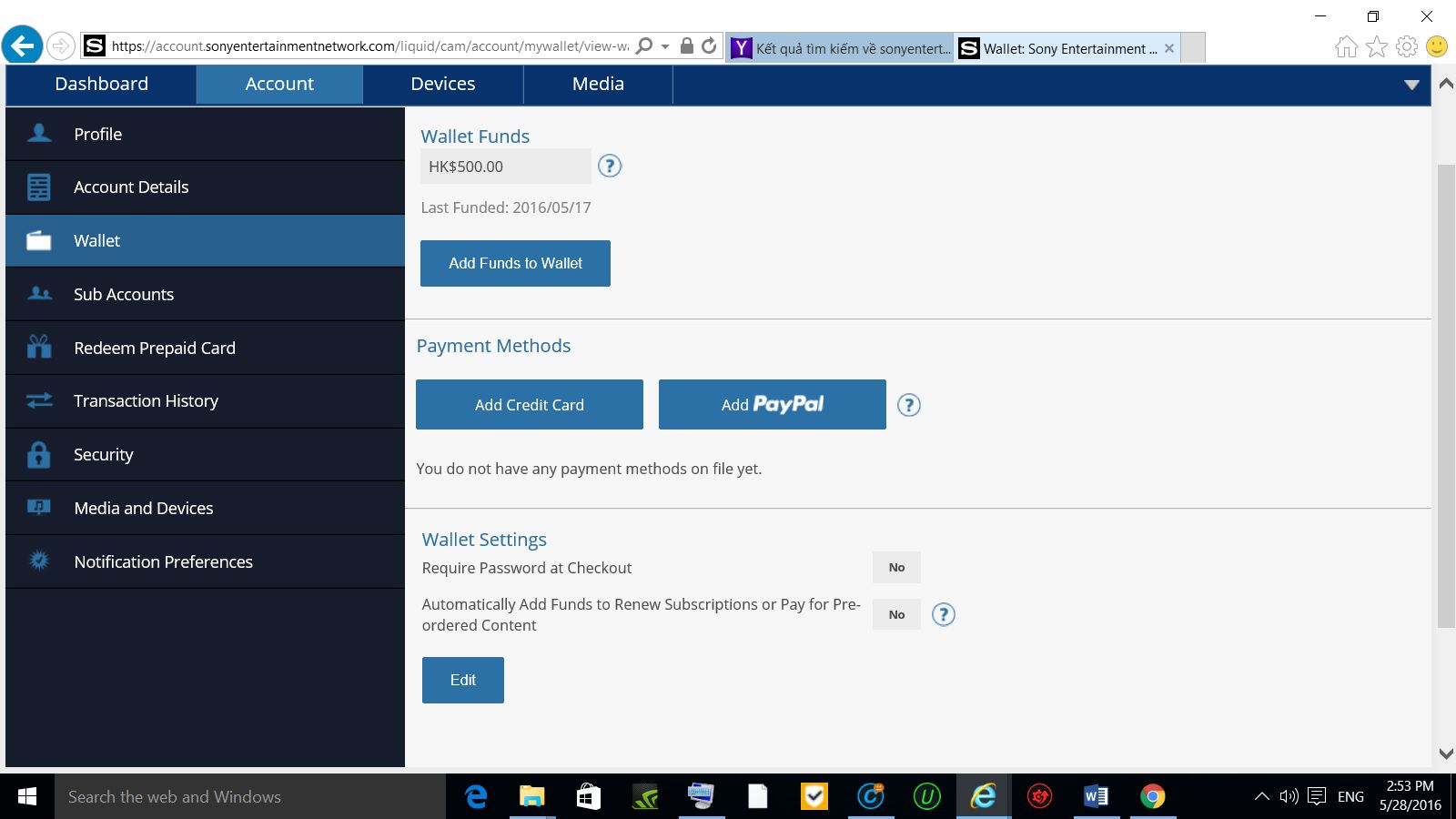This screenshot has height=819, width=1456.
Task: Click help icon for automatic funding setting
Action: click(x=944, y=614)
